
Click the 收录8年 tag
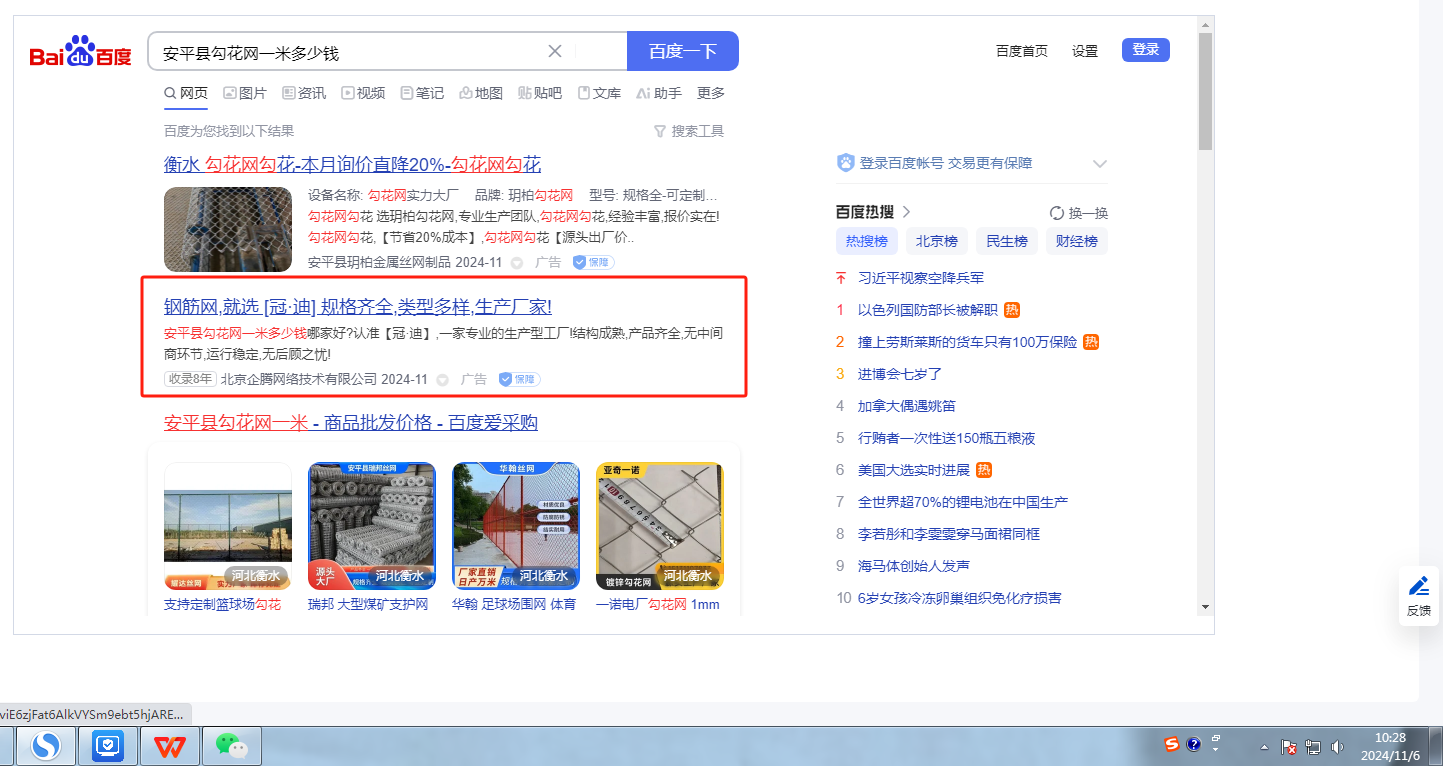coord(190,379)
